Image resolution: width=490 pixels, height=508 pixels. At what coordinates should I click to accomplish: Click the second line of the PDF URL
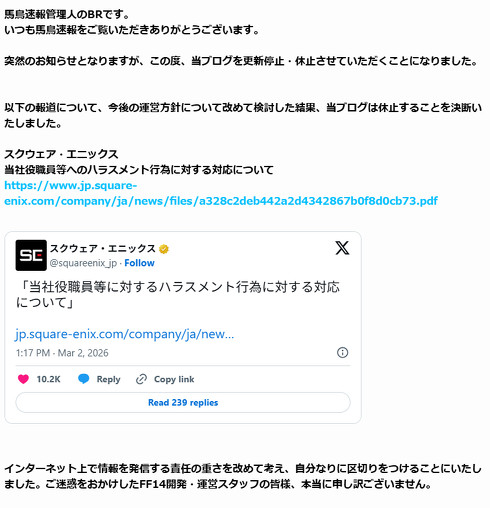coord(221,201)
